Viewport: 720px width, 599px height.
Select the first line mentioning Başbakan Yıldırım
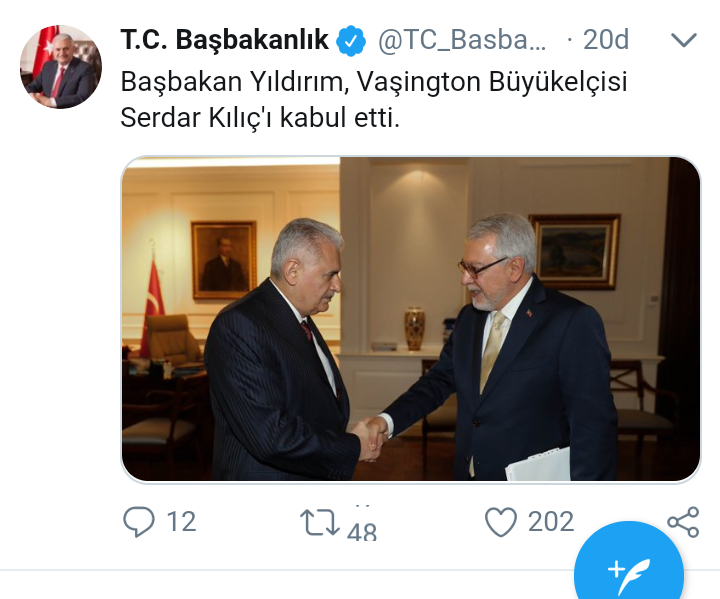pos(374,82)
